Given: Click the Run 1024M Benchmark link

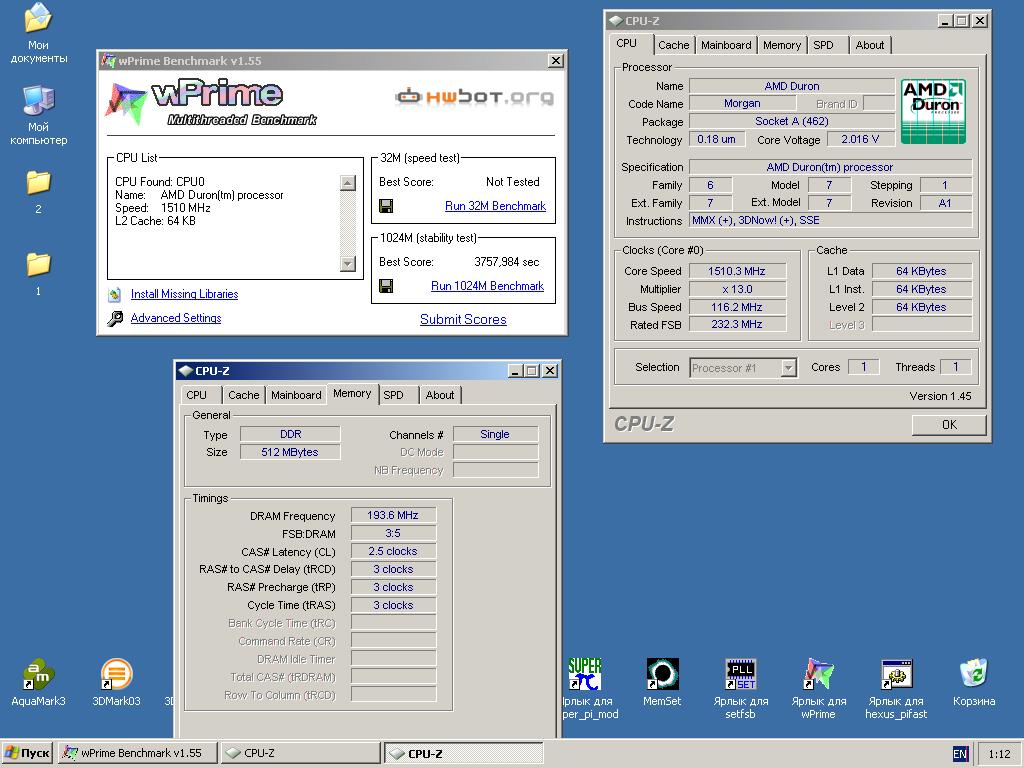Looking at the screenshot, I should coord(487,286).
